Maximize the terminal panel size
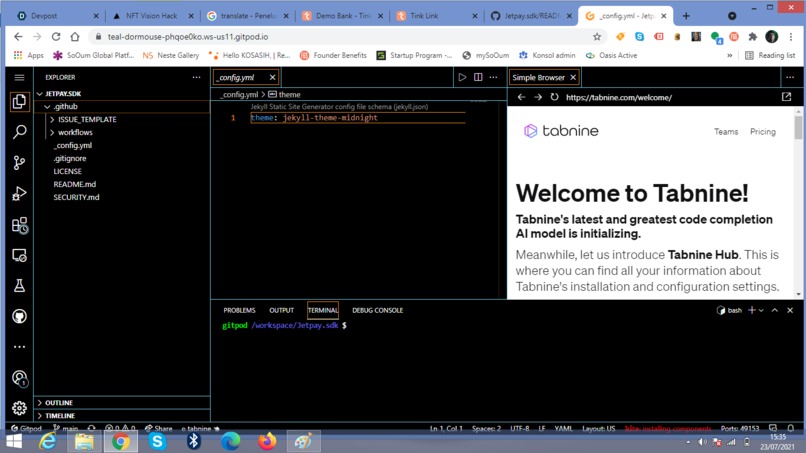806x453 pixels. [x=775, y=310]
